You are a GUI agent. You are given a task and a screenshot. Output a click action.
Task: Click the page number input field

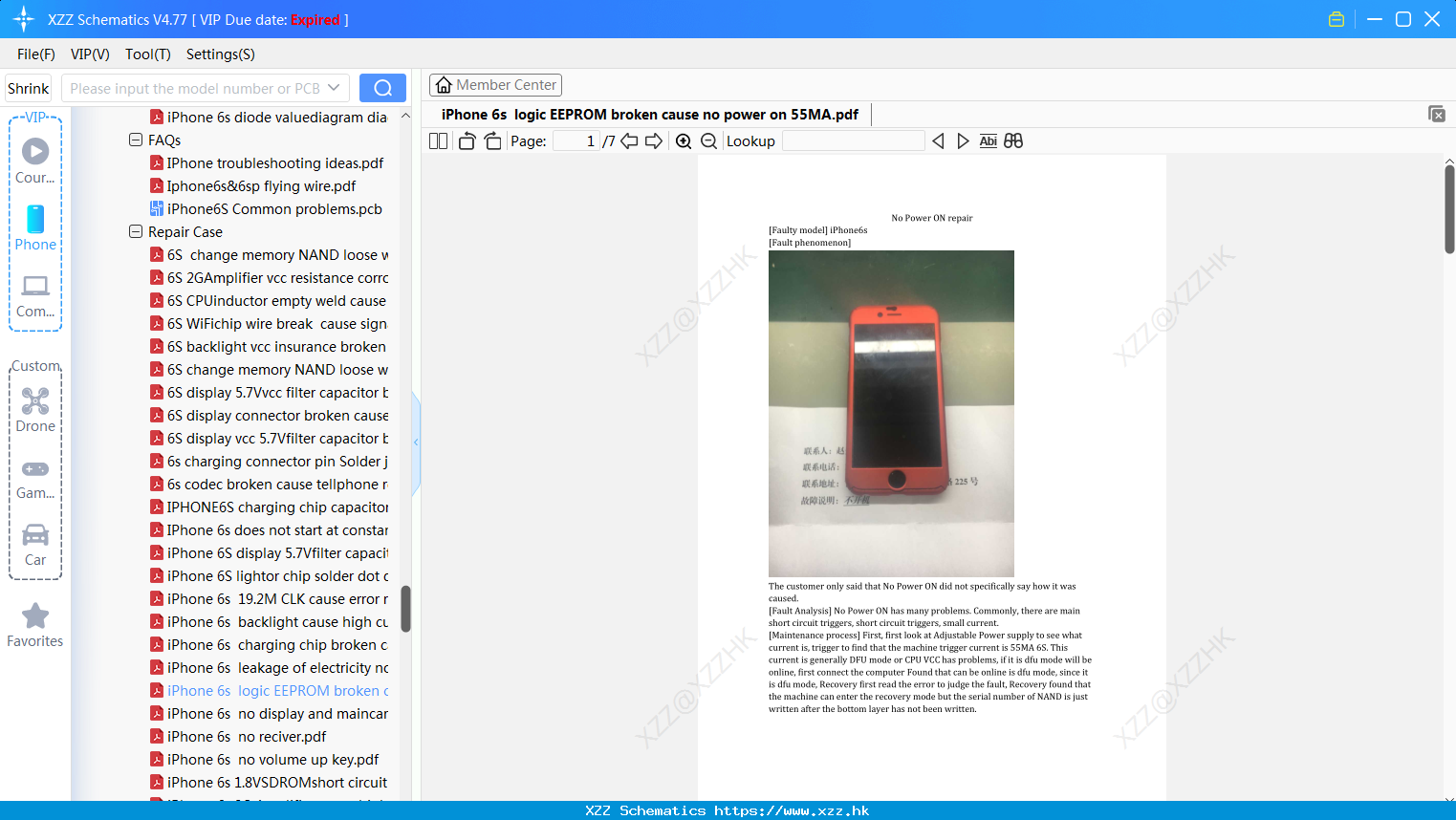point(576,141)
